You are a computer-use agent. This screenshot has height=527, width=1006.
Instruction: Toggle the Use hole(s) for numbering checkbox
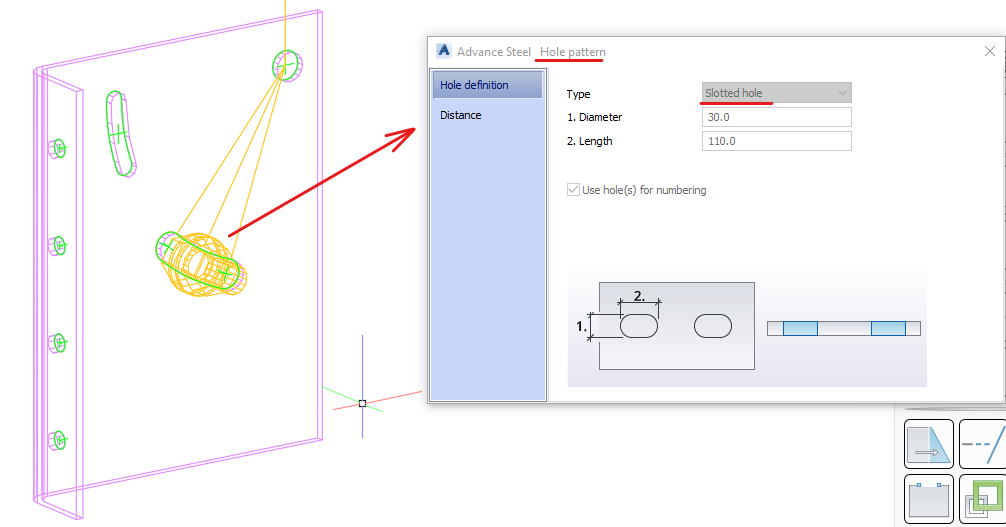click(x=573, y=189)
